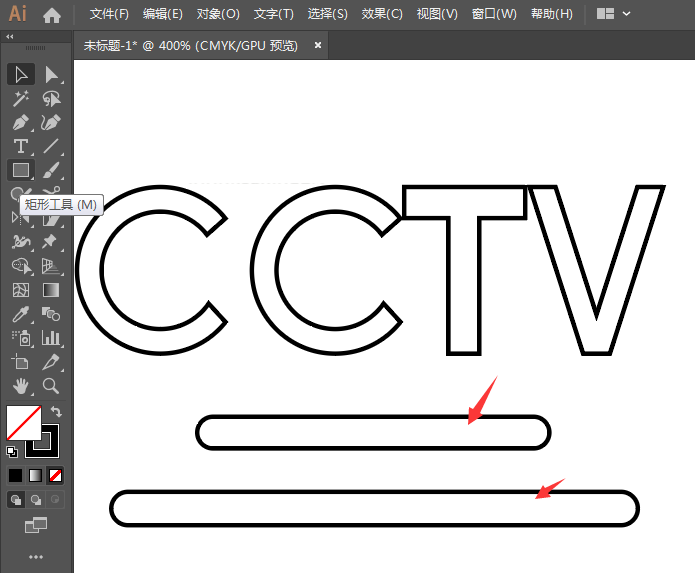Reset to default fill and stroke
The height and width of the screenshot is (573, 695).
click(x=12, y=452)
